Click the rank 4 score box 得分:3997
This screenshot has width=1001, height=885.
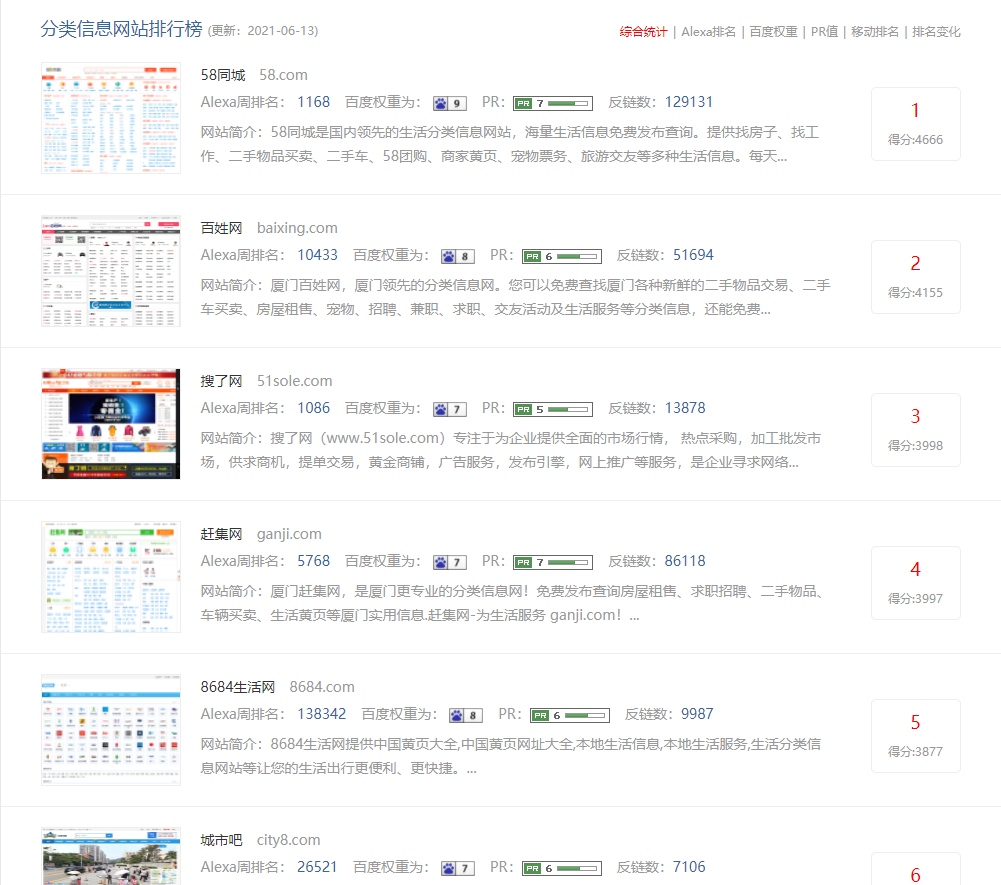click(x=915, y=583)
